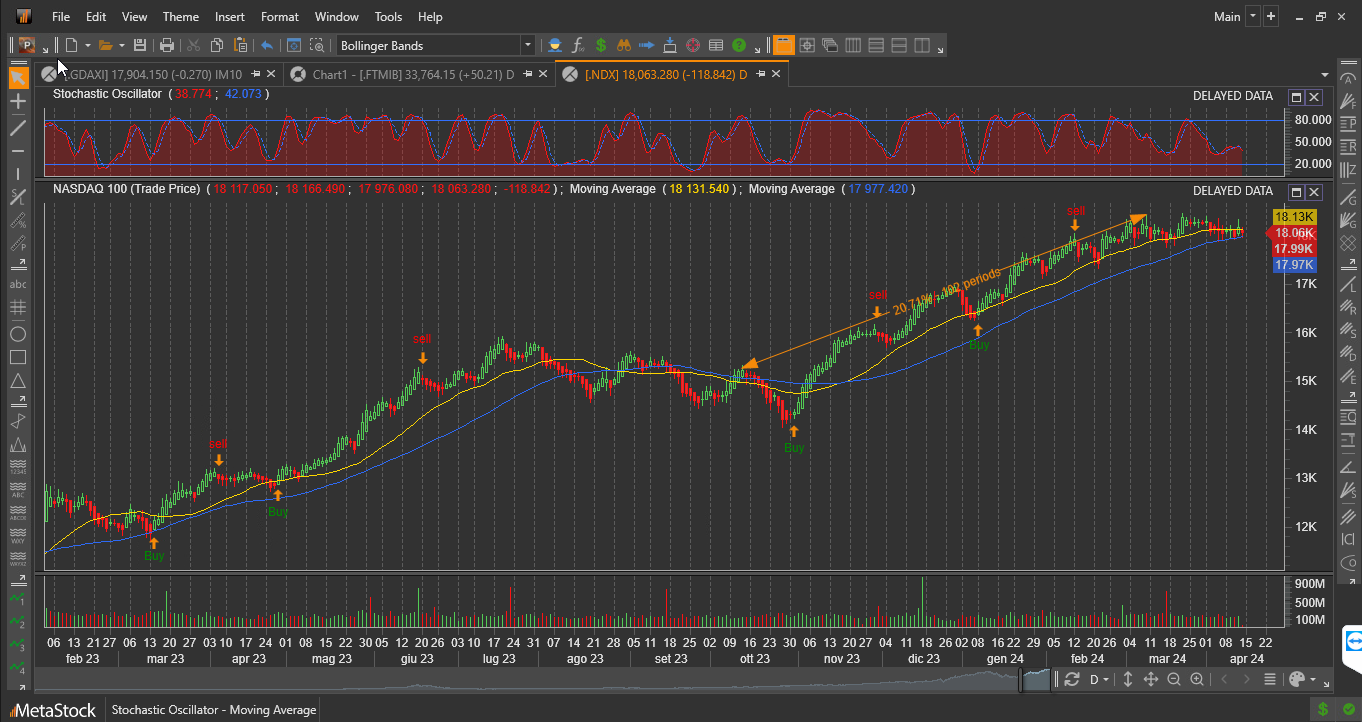Select the pointer arrow tool in left toolbar
The height and width of the screenshot is (722, 1362).
(x=17, y=78)
